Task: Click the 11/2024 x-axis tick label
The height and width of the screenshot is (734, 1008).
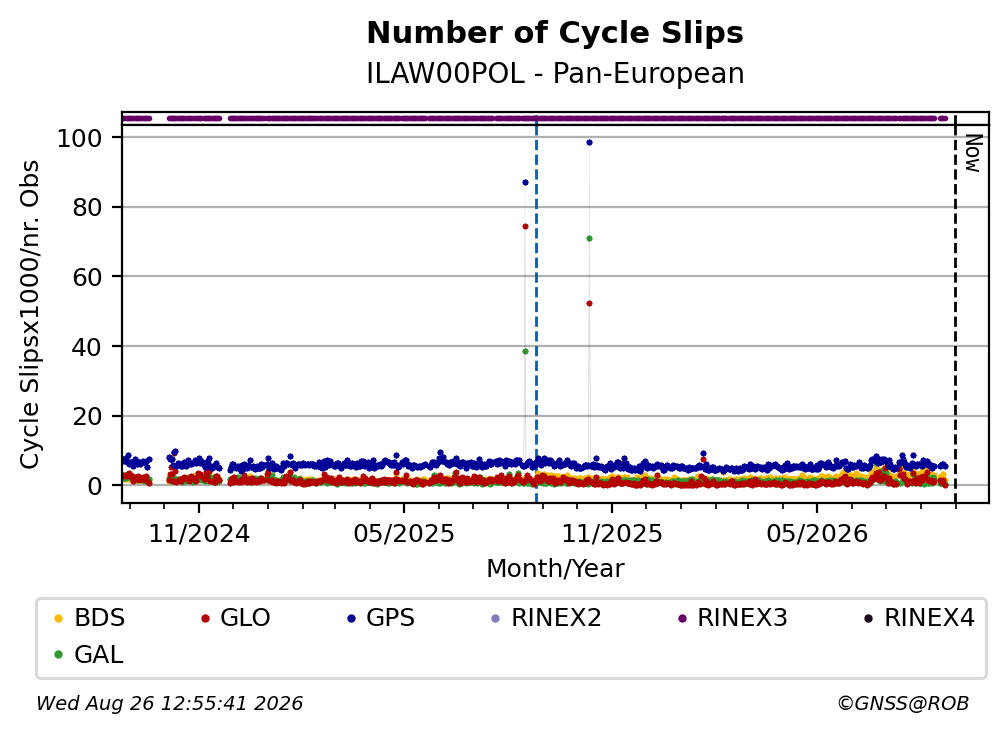Action: [199, 533]
